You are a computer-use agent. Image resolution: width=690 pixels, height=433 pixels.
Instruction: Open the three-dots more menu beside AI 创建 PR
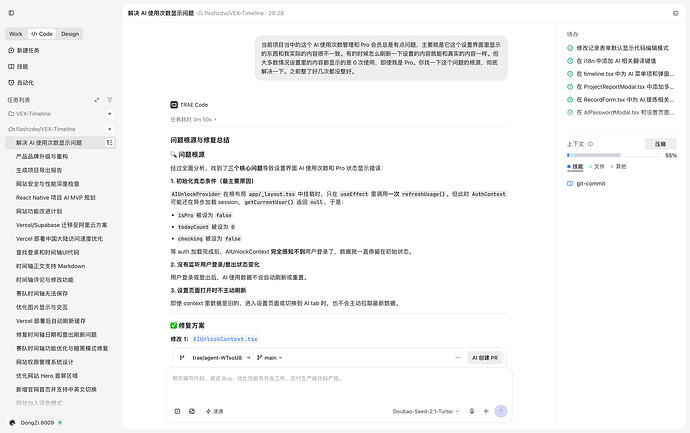click(x=458, y=358)
